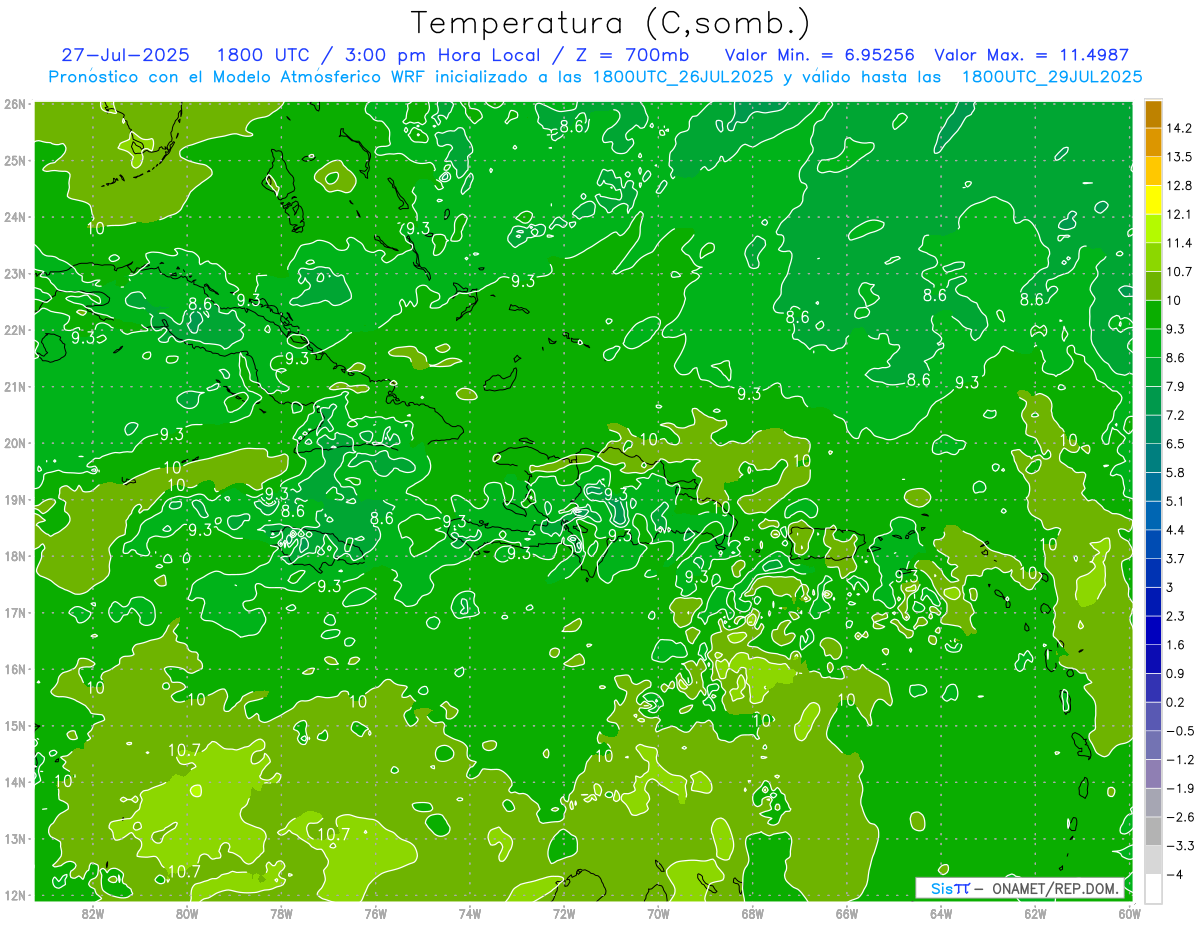Click the '0.2' colorbar label

(x=1176, y=702)
